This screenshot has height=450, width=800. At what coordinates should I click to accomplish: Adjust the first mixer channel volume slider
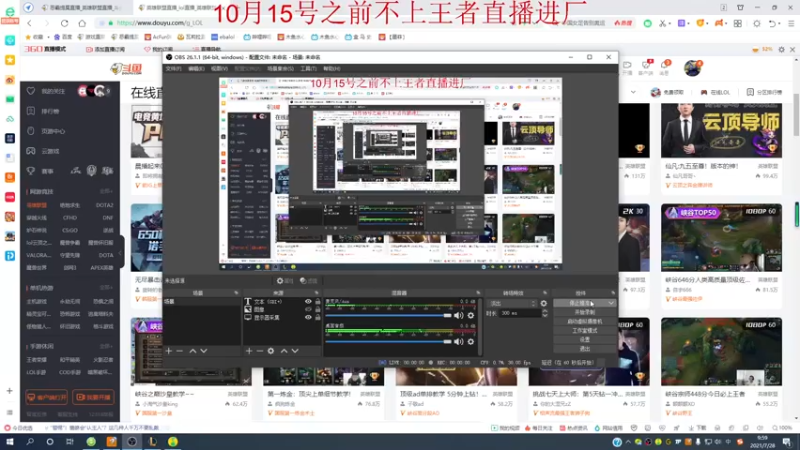389,315
